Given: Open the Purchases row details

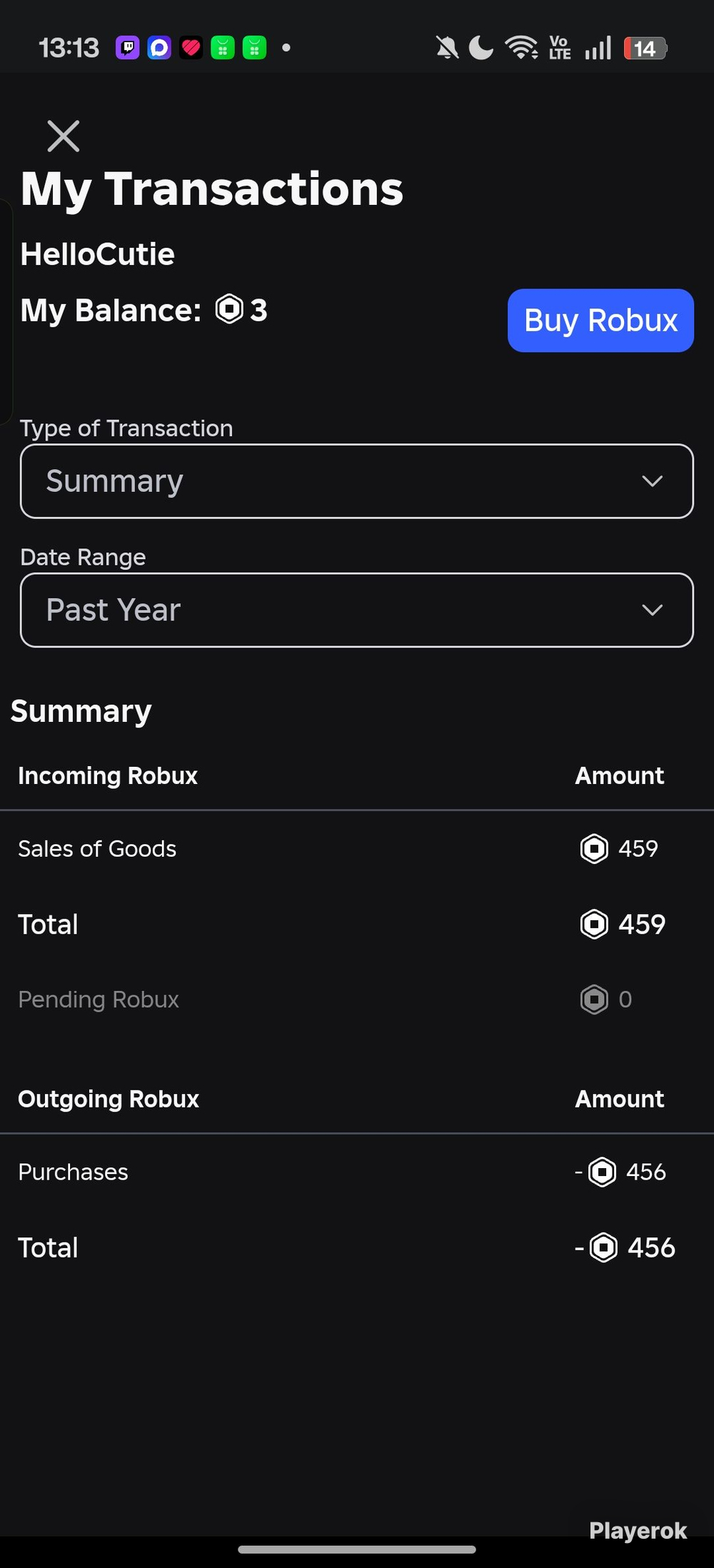Looking at the screenshot, I should (357, 1172).
